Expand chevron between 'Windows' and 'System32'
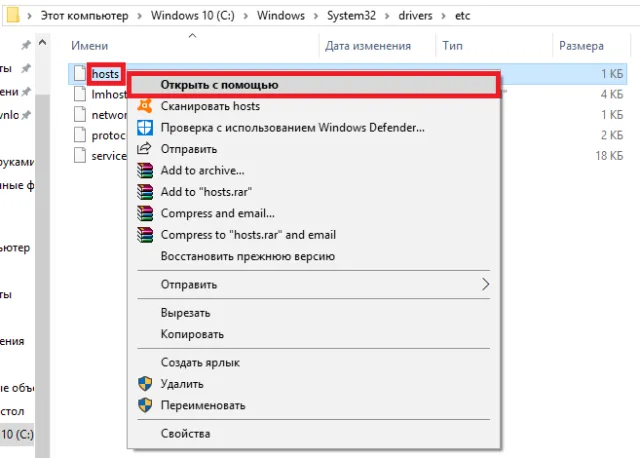 click(x=316, y=16)
